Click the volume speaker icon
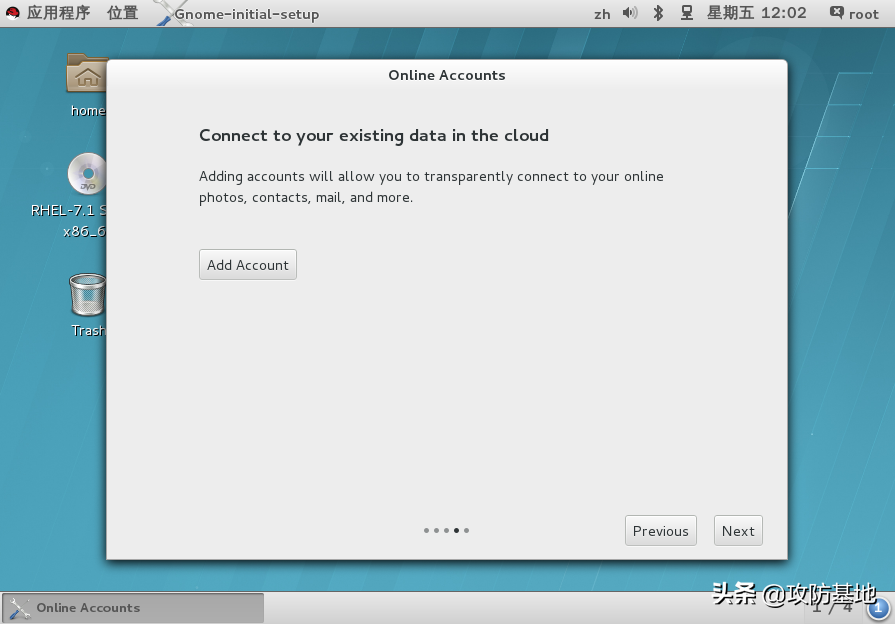Screen dimensions: 895x624 (630, 13)
